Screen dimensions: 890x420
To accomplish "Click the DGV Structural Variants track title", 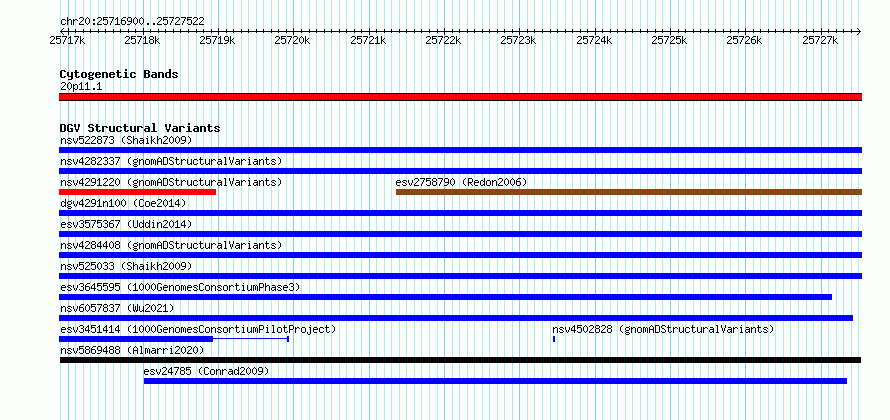I will (x=140, y=128).
